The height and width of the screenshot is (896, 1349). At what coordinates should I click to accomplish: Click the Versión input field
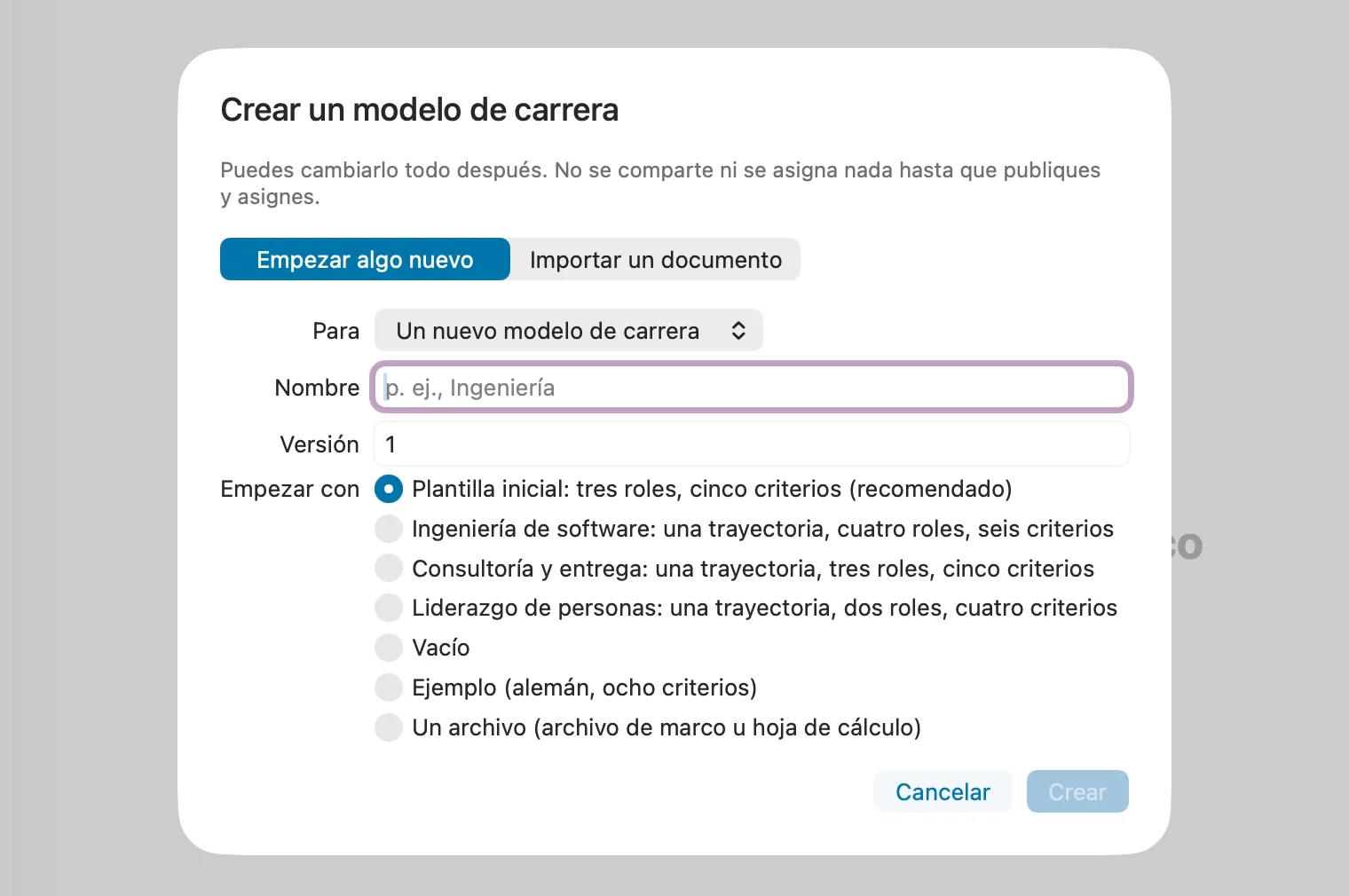point(752,444)
